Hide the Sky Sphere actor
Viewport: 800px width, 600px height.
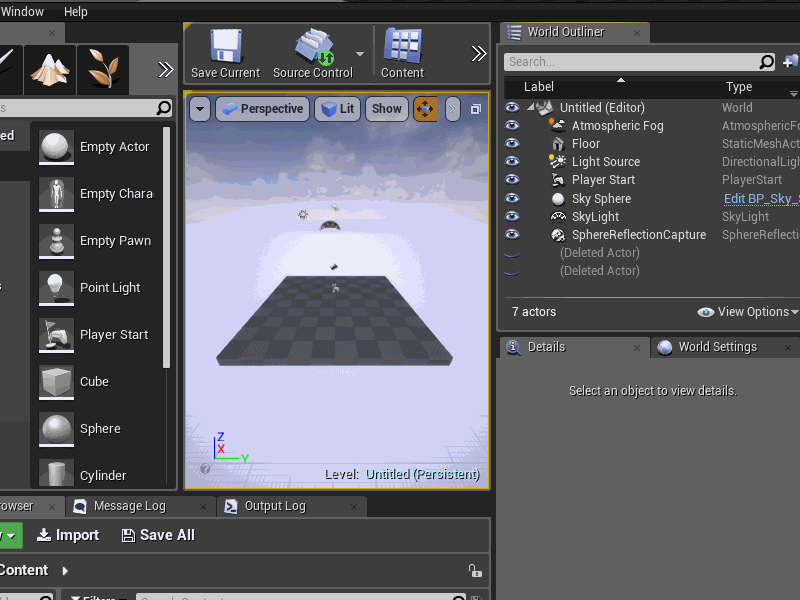pyautogui.click(x=512, y=198)
